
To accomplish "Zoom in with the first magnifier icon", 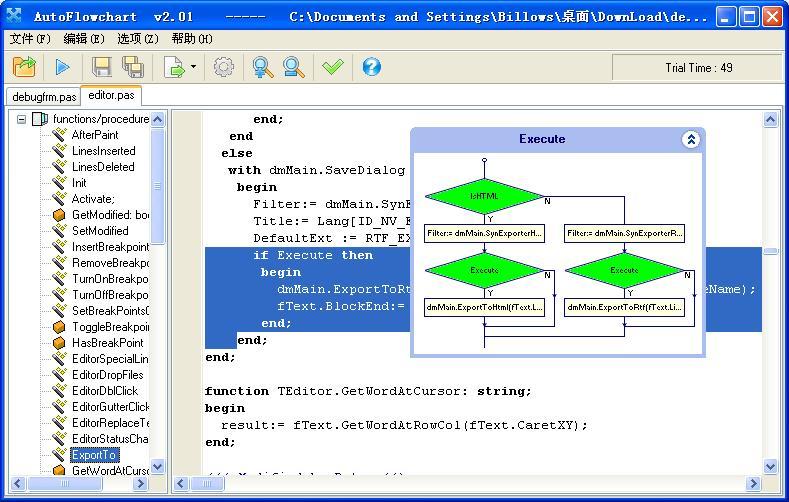I will pyautogui.click(x=263, y=66).
